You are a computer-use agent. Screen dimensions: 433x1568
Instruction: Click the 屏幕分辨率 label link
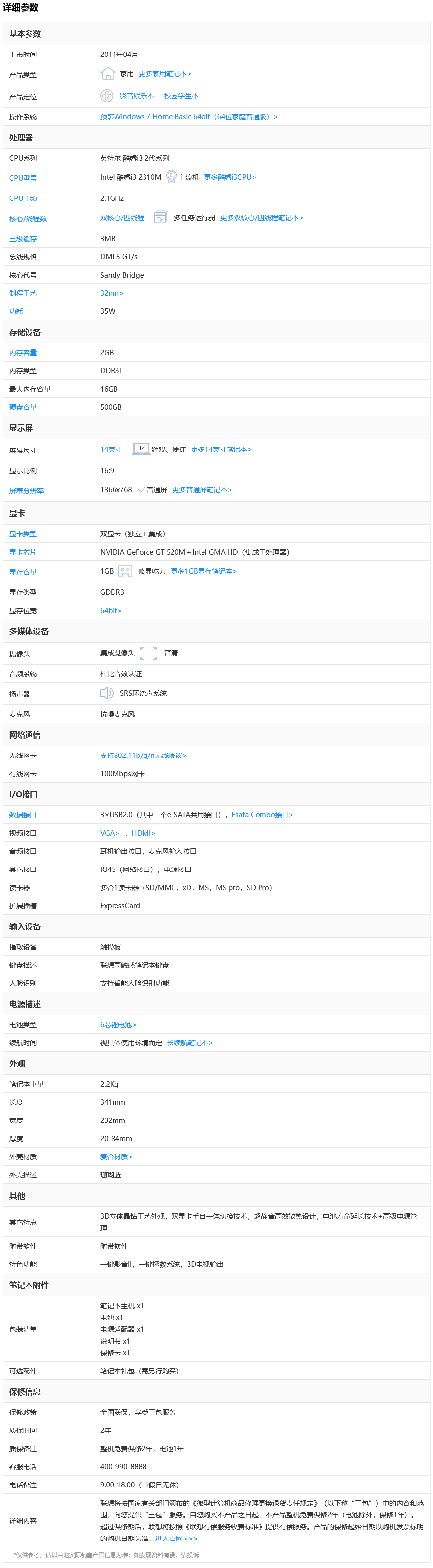coord(26,491)
